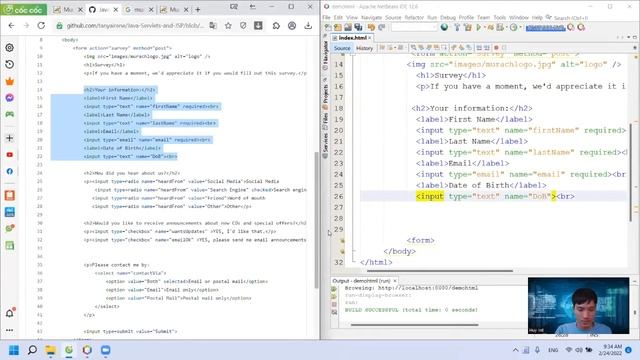Screen dimensions: 640x360
Task: Switch editor to Source view
Action: (342, 48)
